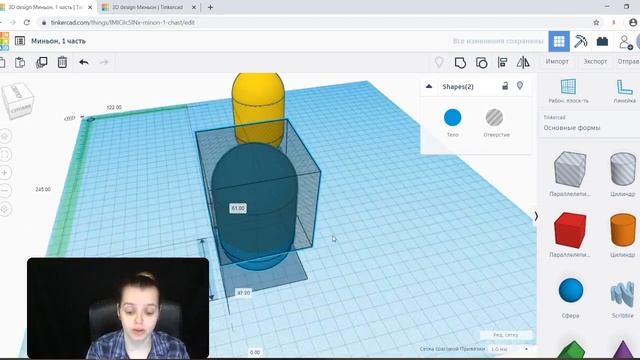This screenshot has height=360, width=640.
Task: Zoom in with plus button
Action: pyautogui.click(x=5, y=173)
